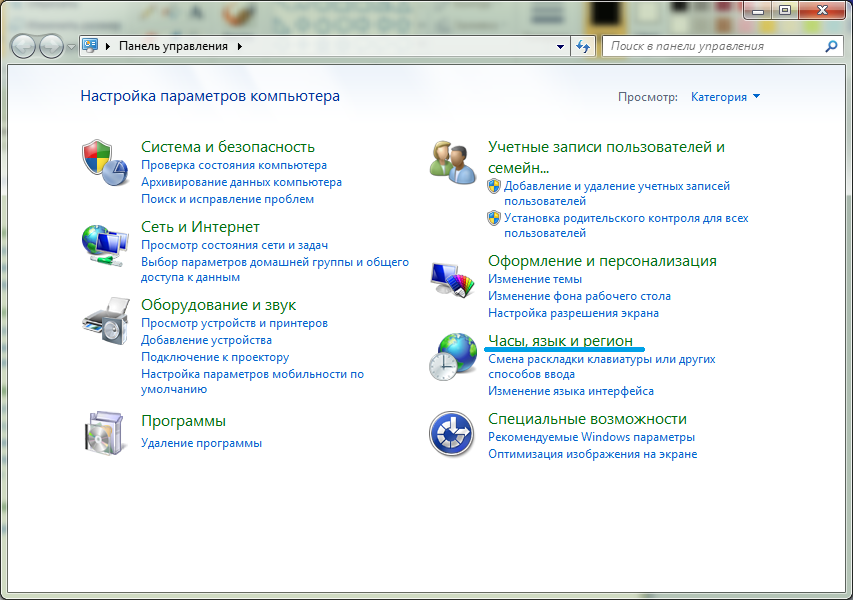The image size is (853, 600).
Task: Open Сеть и Интернет category
Action: tap(200, 227)
